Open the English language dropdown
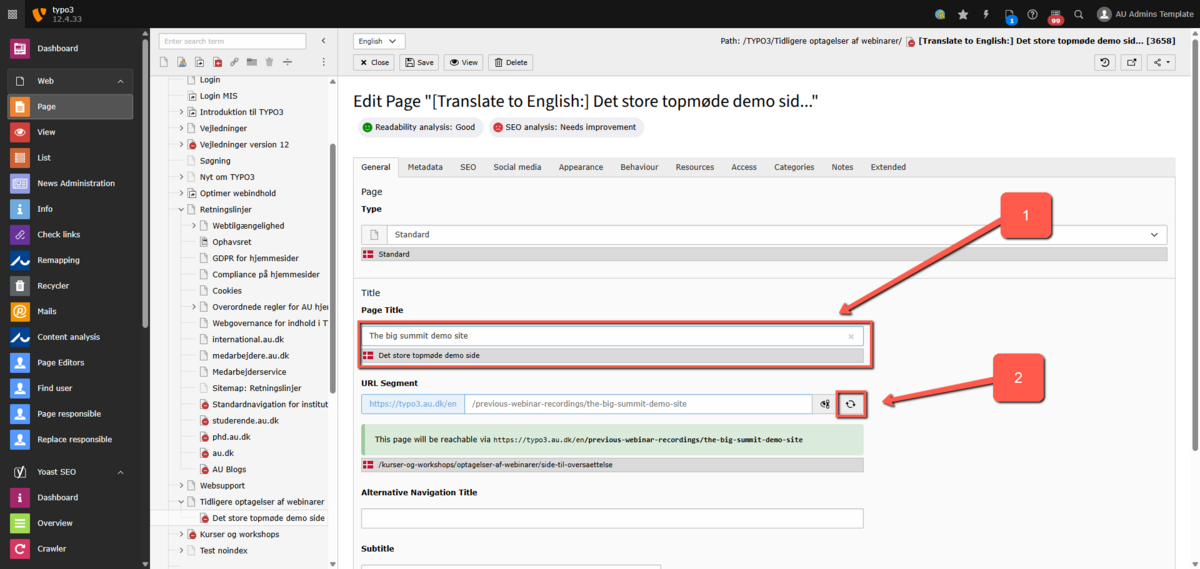 (x=379, y=41)
